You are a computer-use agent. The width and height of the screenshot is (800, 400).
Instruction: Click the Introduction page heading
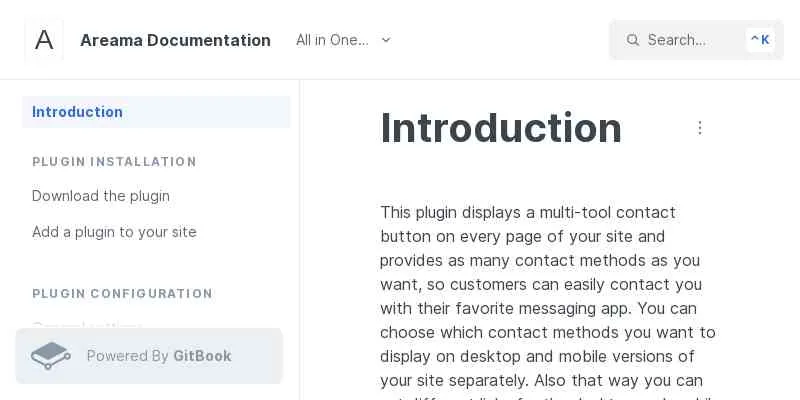501,128
